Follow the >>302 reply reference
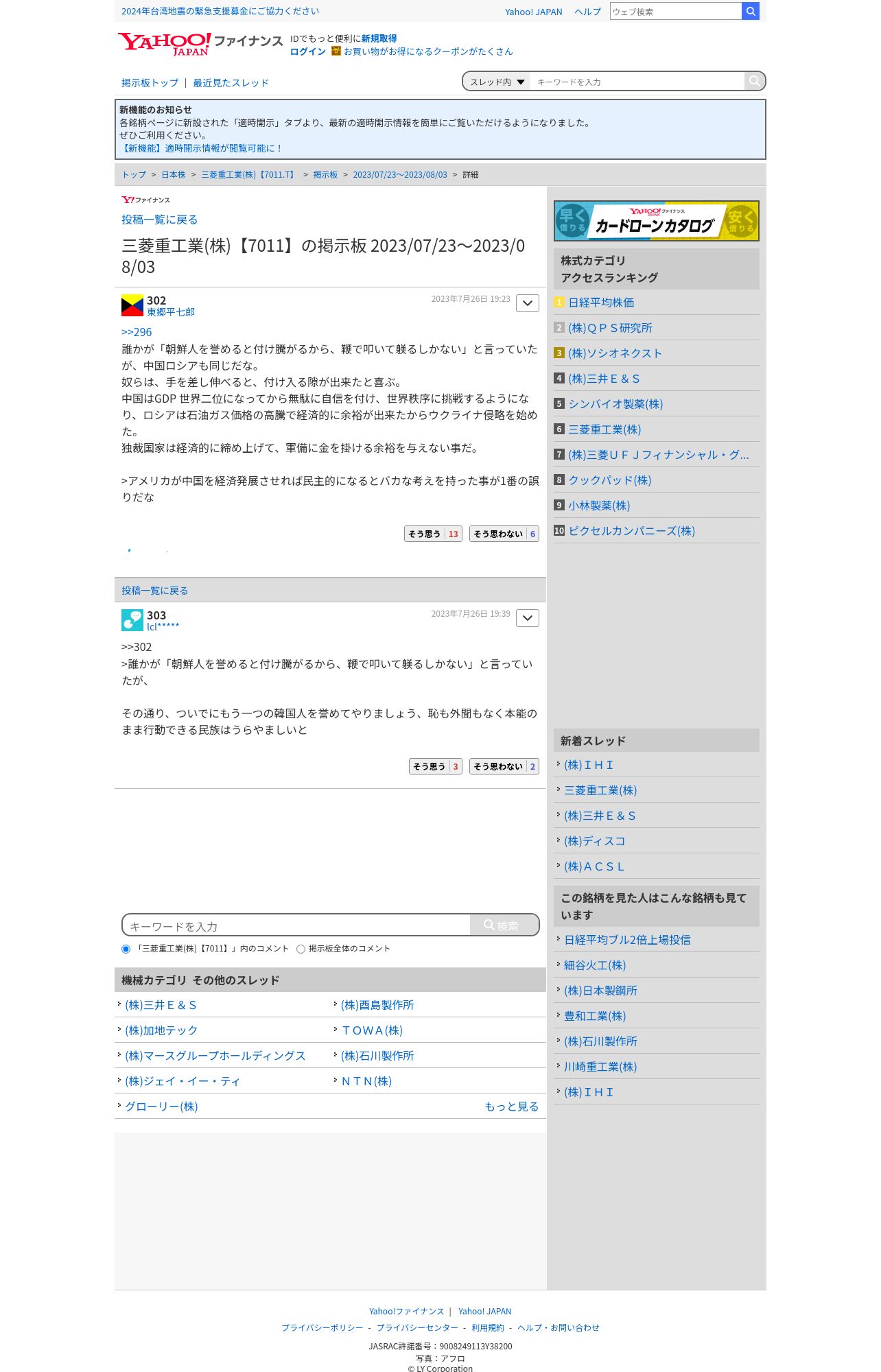Screen dimensions: 881x1372 [137, 647]
